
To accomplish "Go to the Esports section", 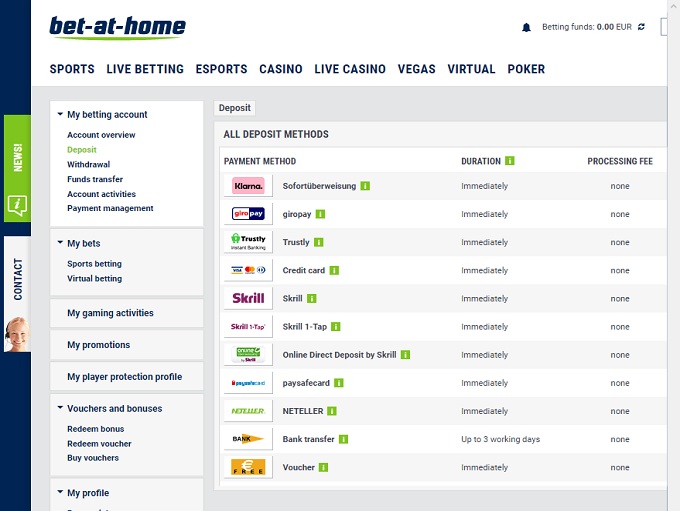I will [x=221, y=69].
